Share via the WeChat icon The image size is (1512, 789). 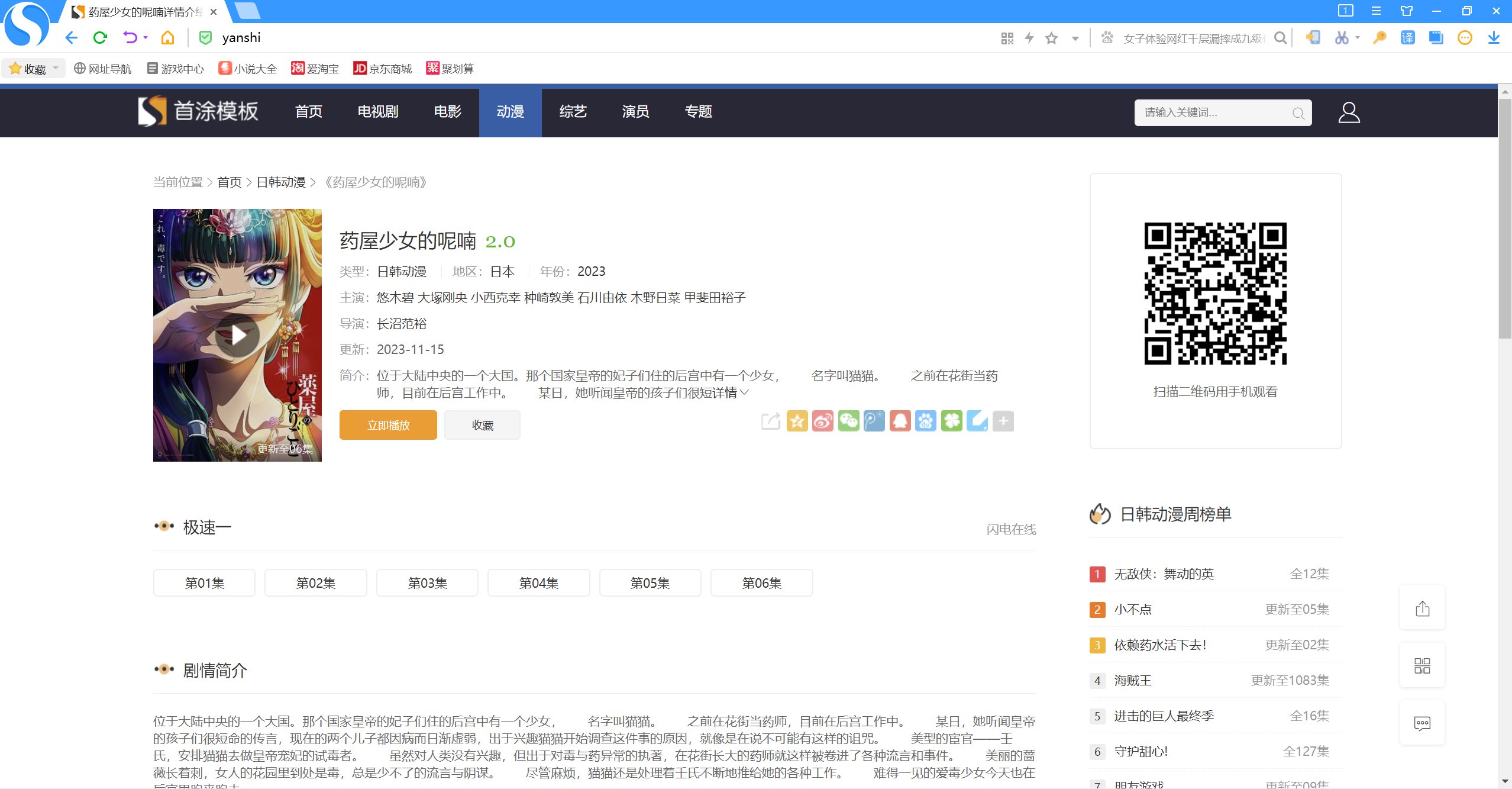(848, 421)
